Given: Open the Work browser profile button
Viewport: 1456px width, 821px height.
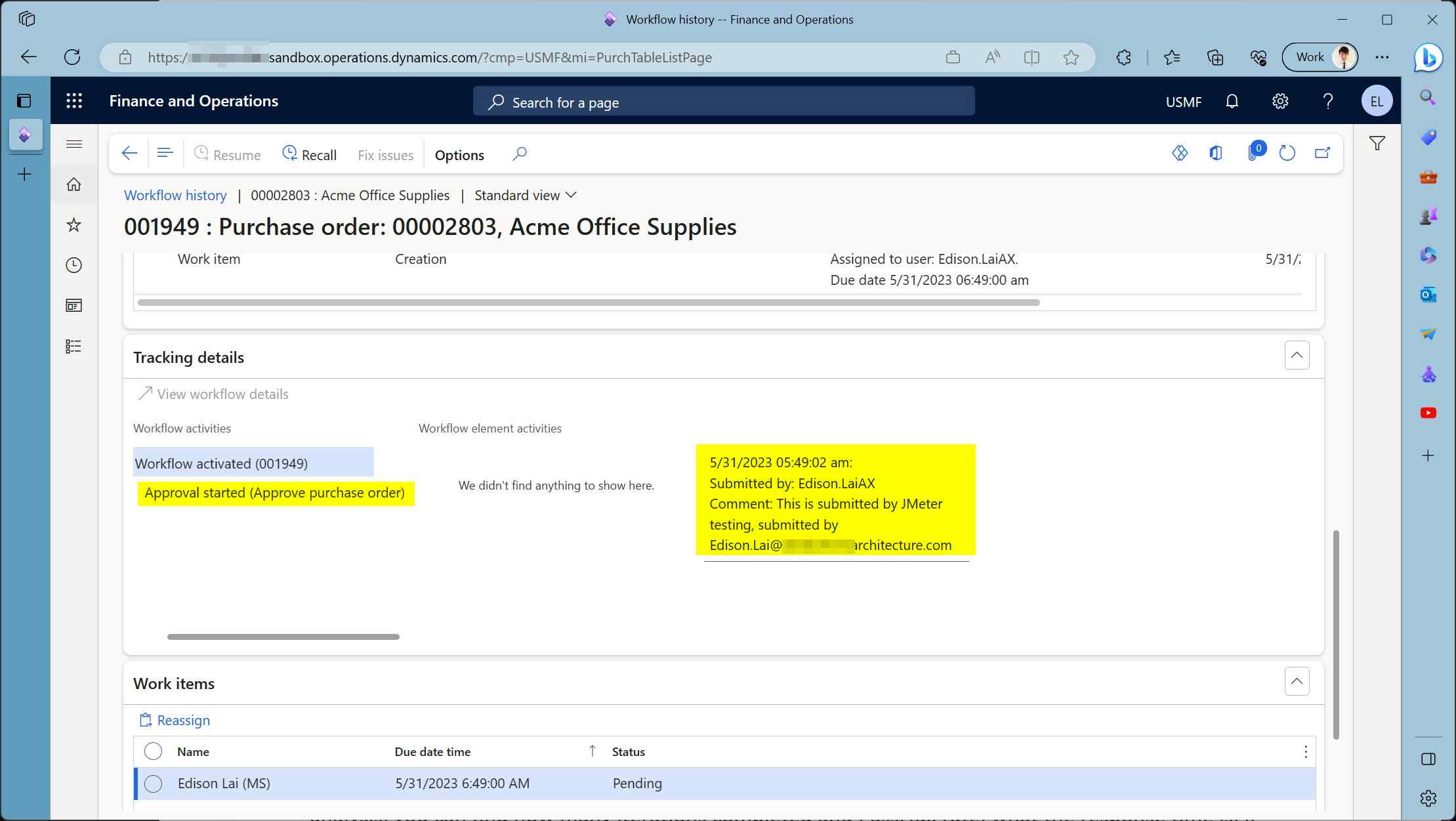Looking at the screenshot, I should point(1320,58).
